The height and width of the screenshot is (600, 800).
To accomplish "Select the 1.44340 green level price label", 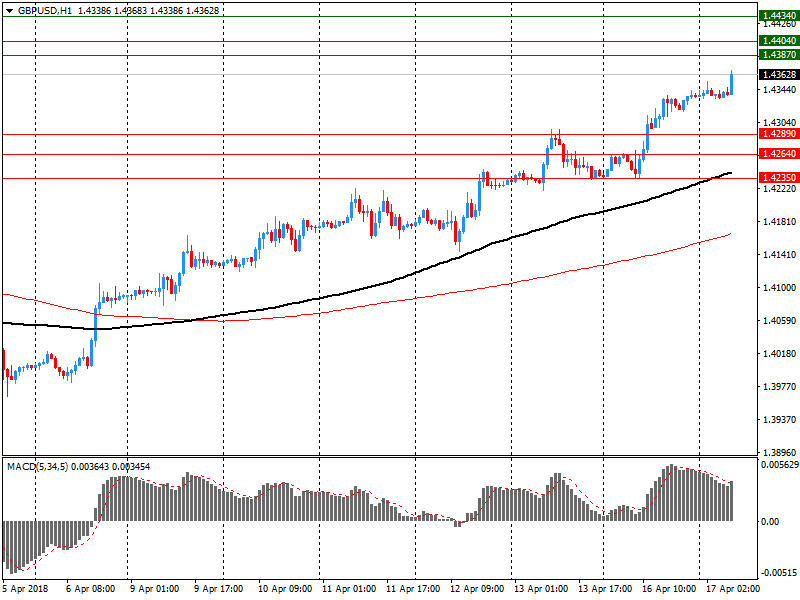I will click(x=779, y=16).
